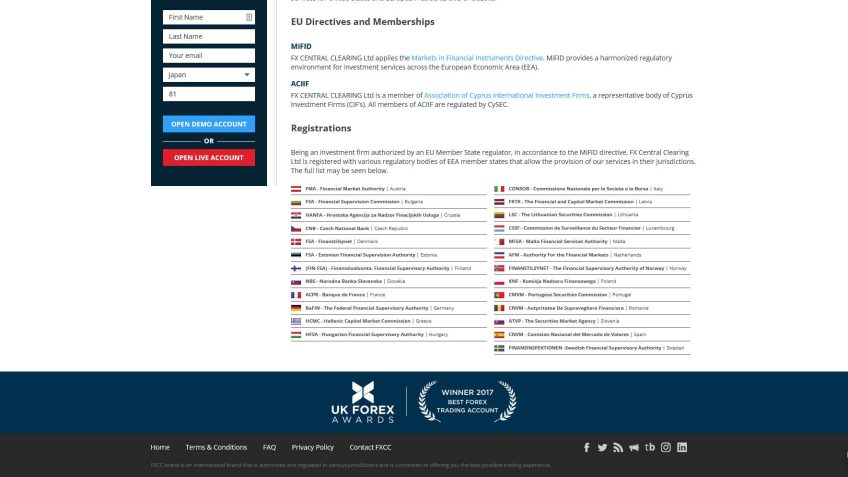Click Contact FXCC in footer
This screenshot has width=848, height=477.
click(x=370, y=447)
